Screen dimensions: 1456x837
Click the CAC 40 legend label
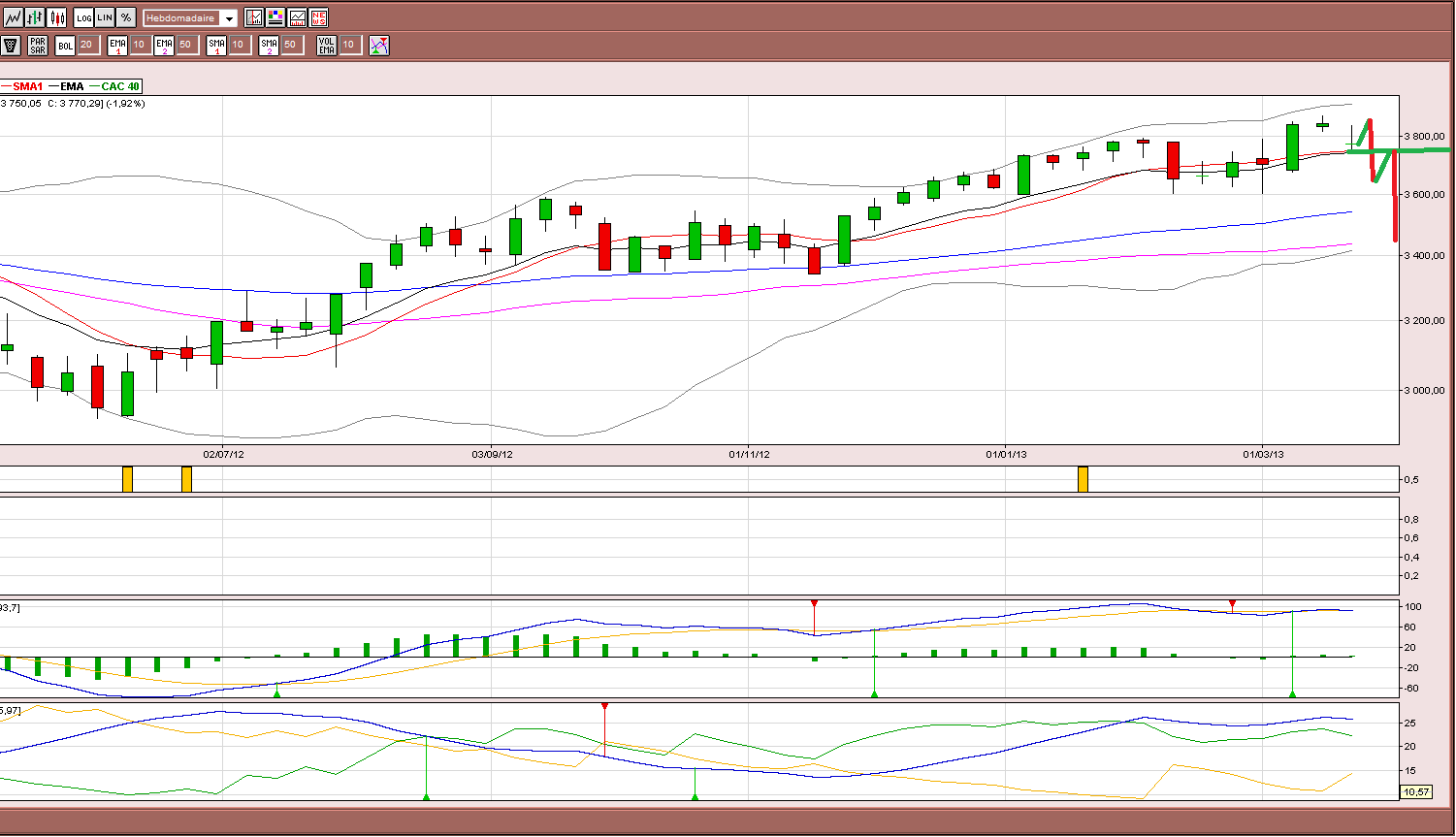[120, 86]
